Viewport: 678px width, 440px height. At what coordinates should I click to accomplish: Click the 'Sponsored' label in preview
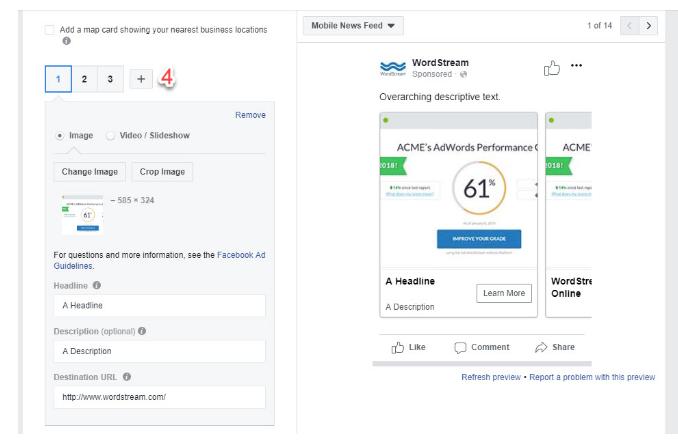point(432,74)
